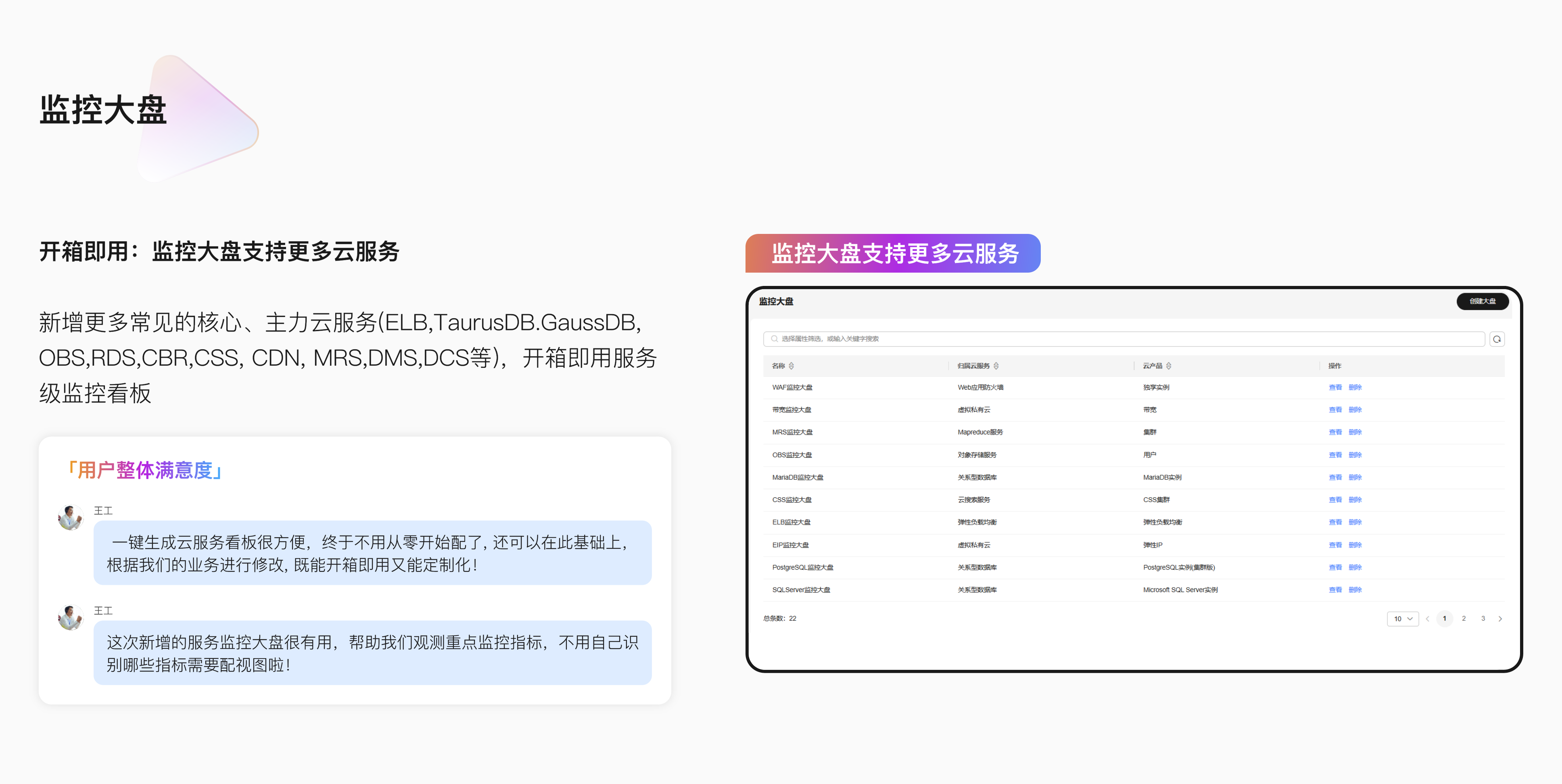Click the 监控大盘支持更多云服务 gradient banner
1562x784 pixels.
click(893, 253)
